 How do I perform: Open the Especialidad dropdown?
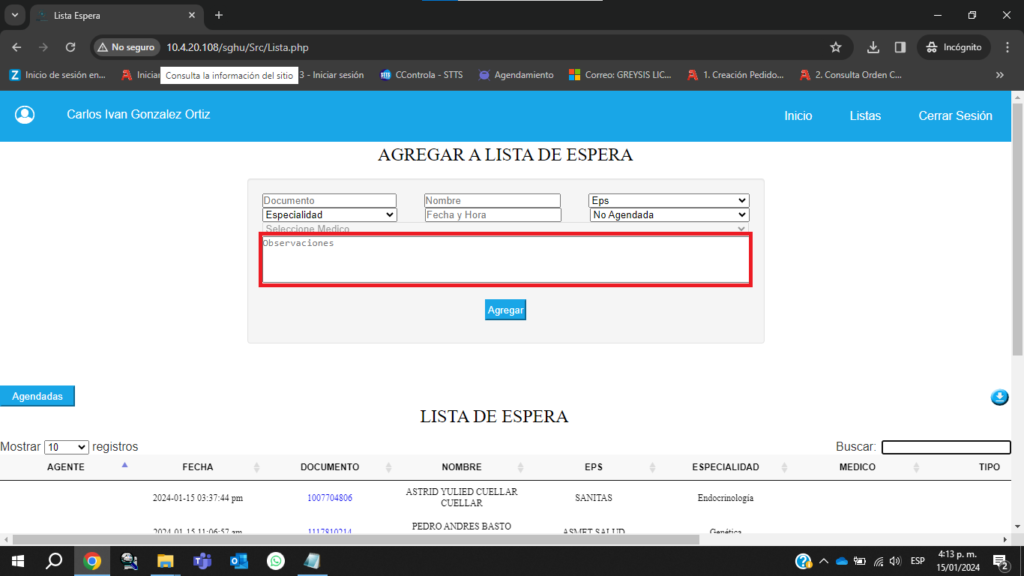329,215
